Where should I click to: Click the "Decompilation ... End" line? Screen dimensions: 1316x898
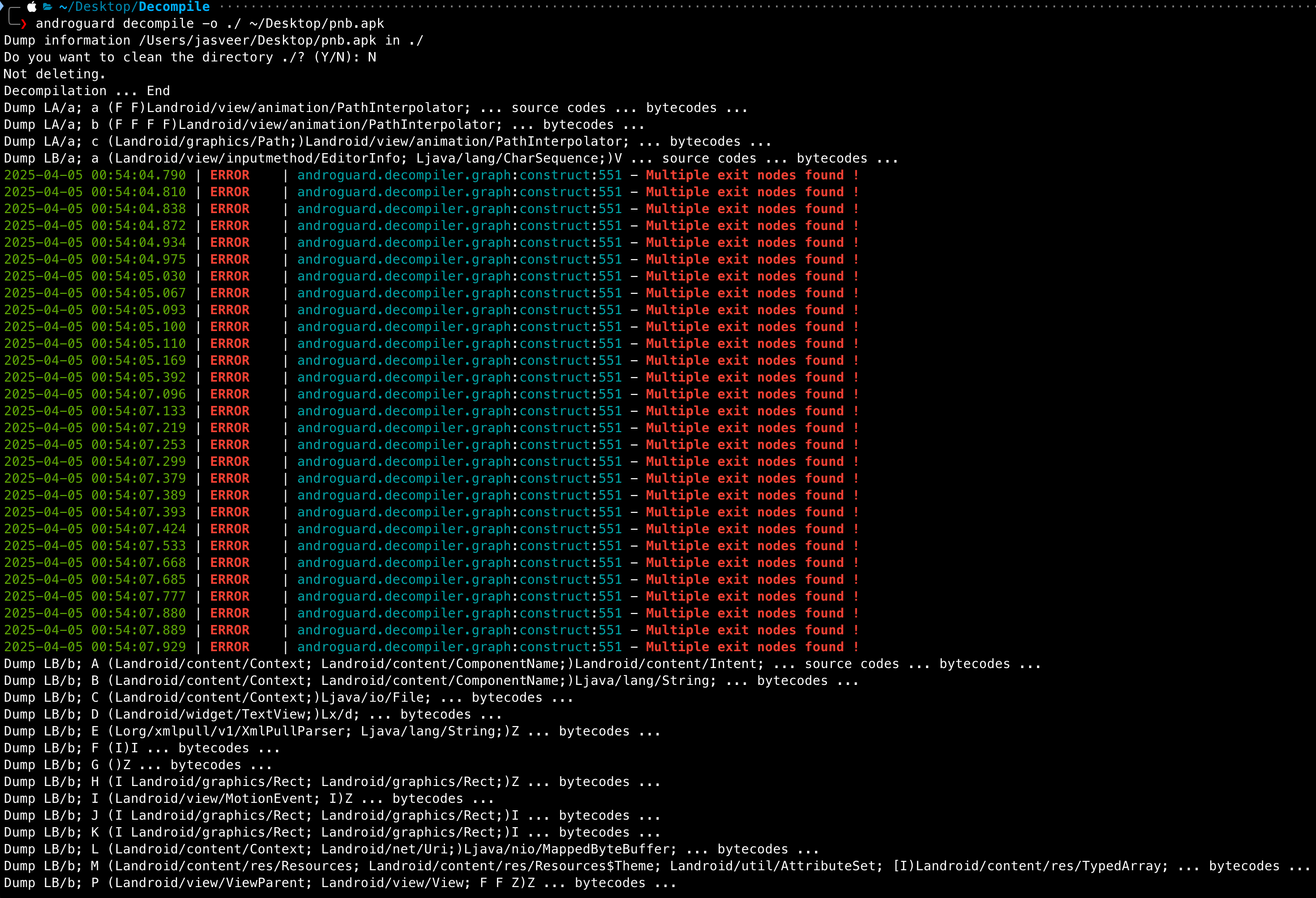[87, 91]
